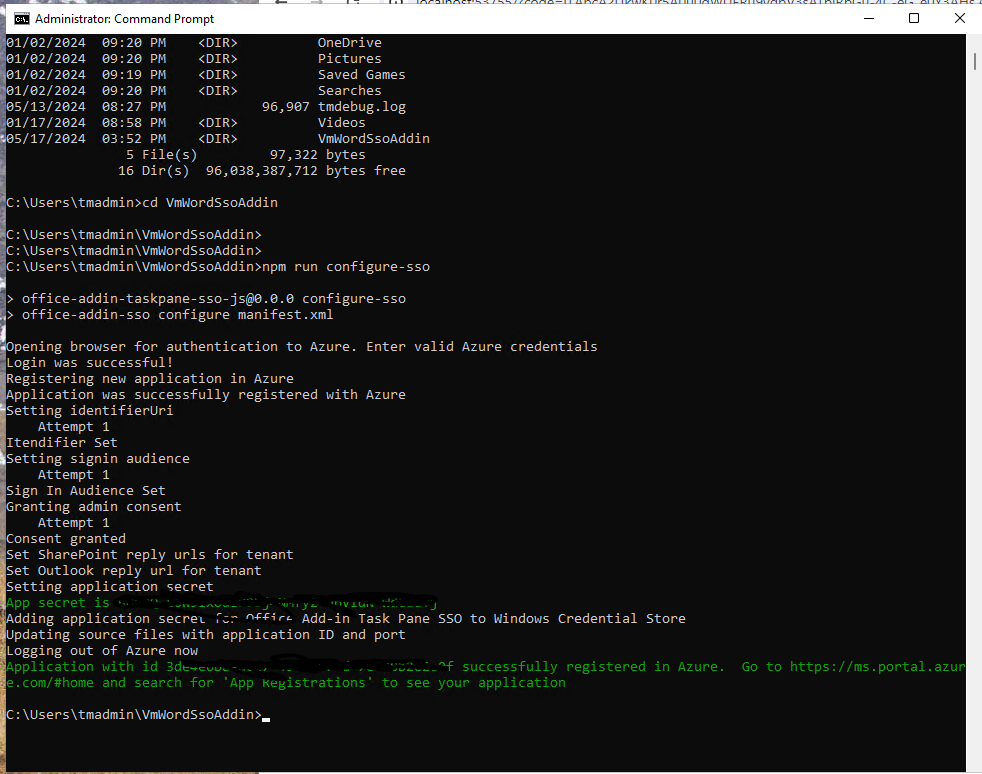
Task: Click the 'Saved Games' directory entry
Action: [361, 75]
